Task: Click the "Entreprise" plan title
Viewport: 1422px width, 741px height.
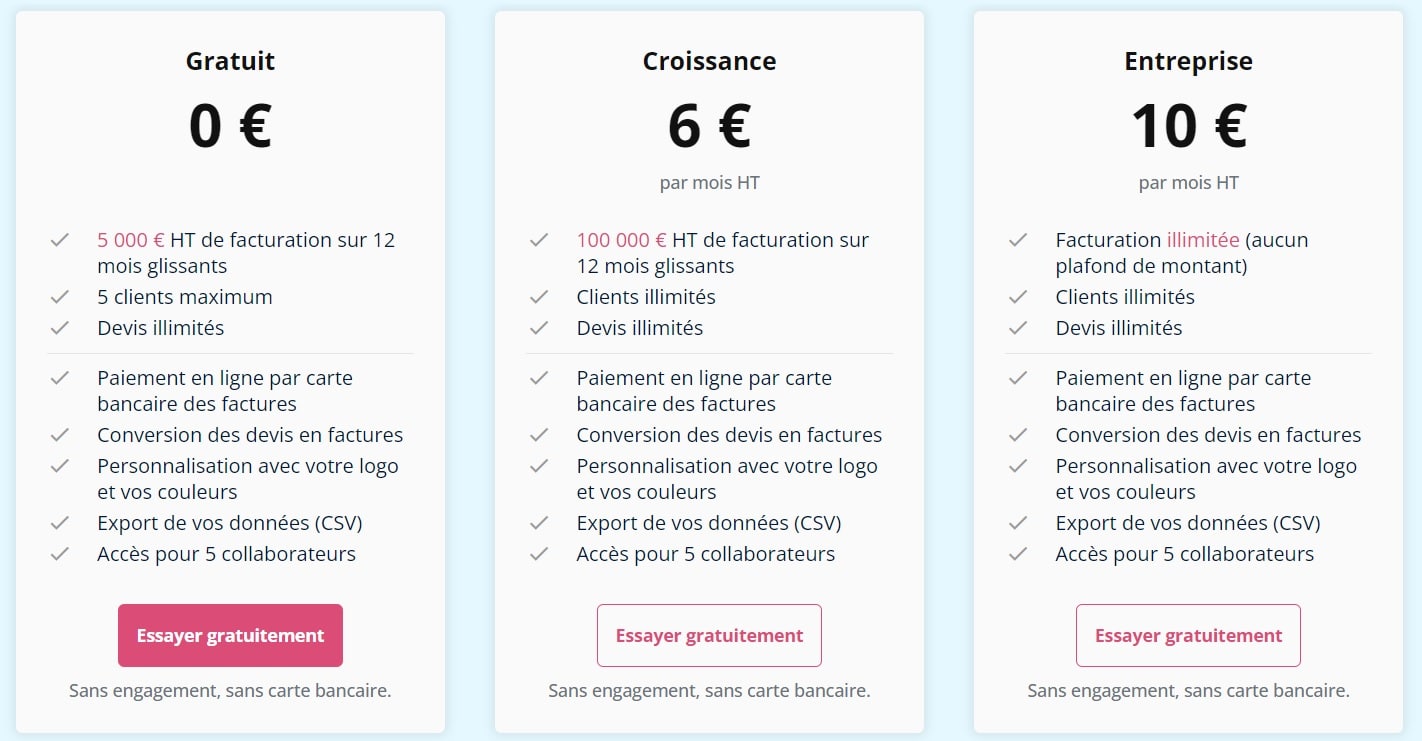Action: coord(1188,61)
